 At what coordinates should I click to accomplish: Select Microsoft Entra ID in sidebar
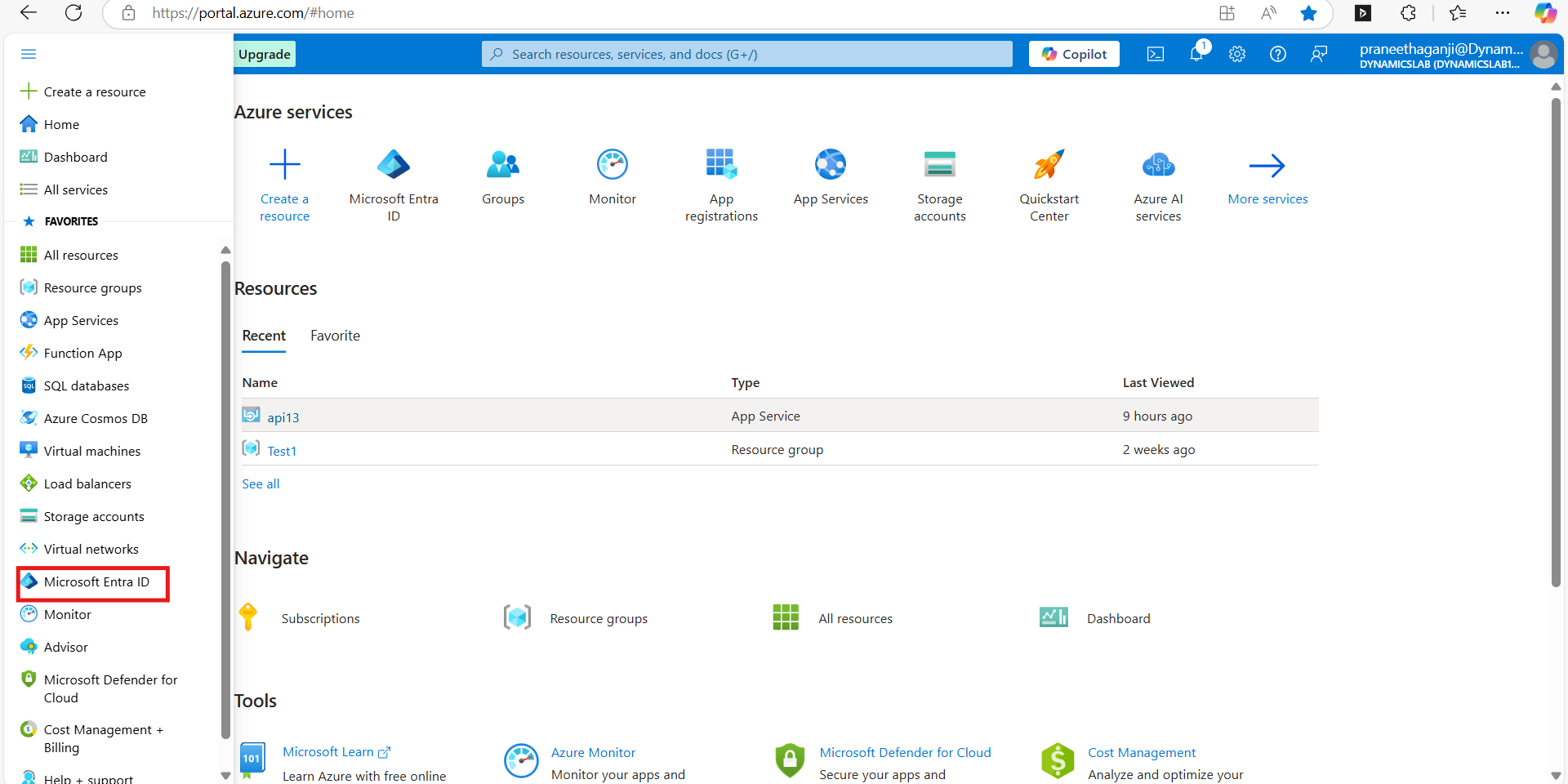click(x=96, y=581)
